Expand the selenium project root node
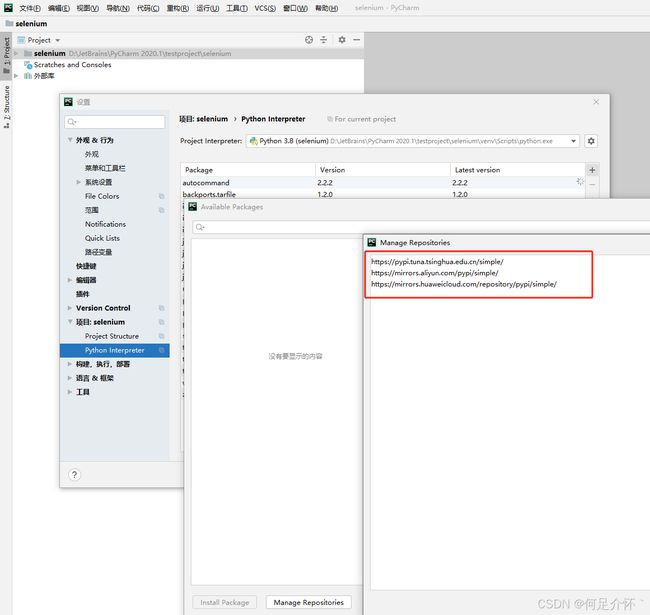Screen dimensions: 650x615 tap(16, 53)
